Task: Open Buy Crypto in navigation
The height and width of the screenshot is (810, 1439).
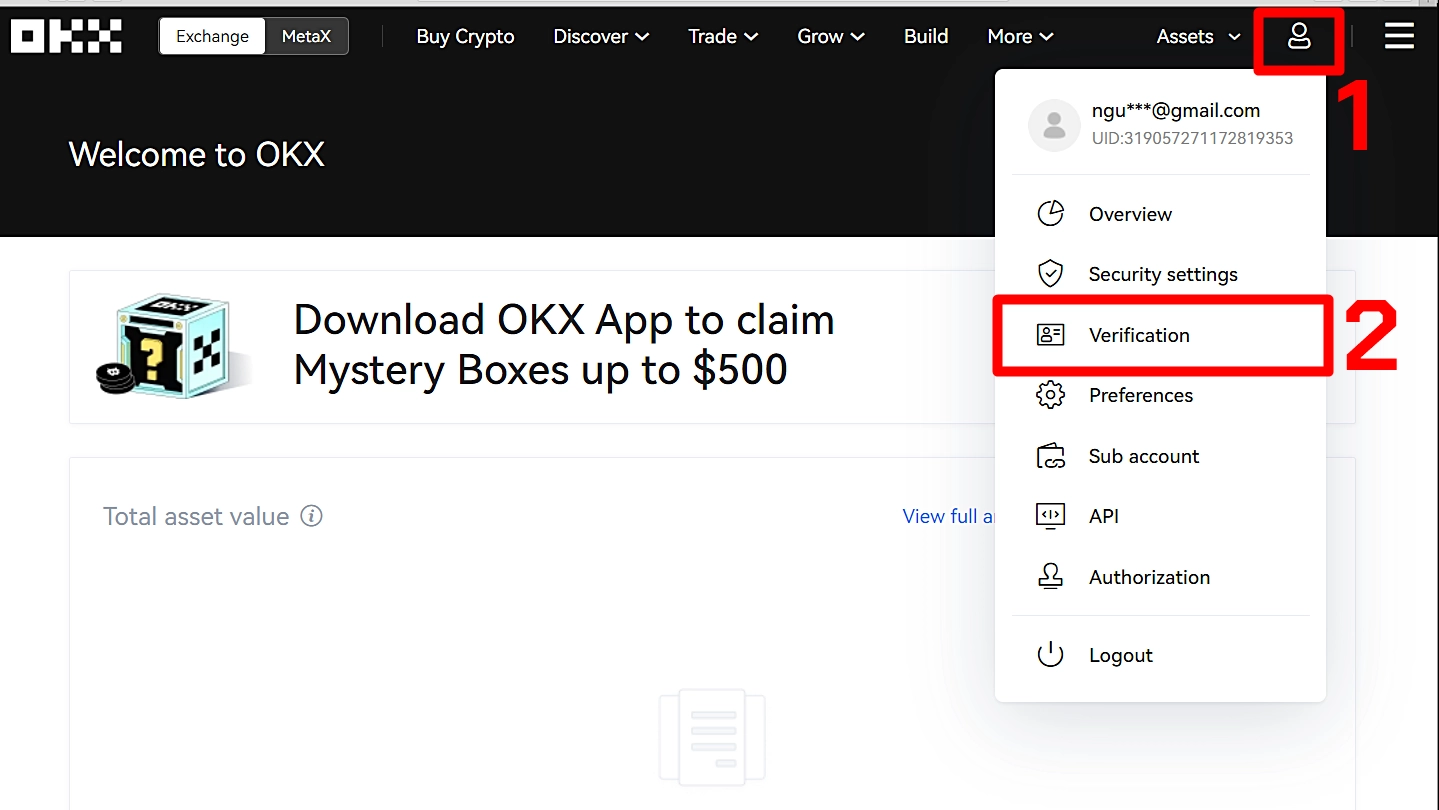Action: [x=465, y=37]
